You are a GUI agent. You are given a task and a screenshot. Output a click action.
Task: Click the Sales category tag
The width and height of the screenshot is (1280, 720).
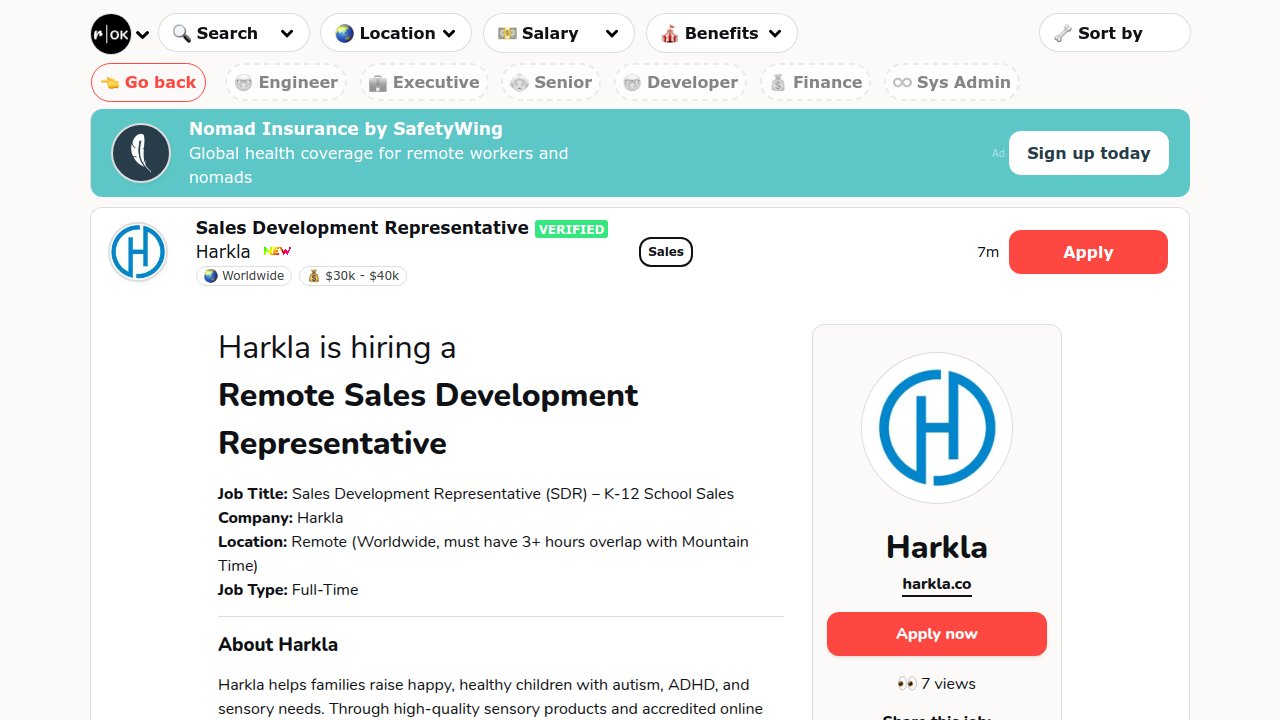pos(666,252)
